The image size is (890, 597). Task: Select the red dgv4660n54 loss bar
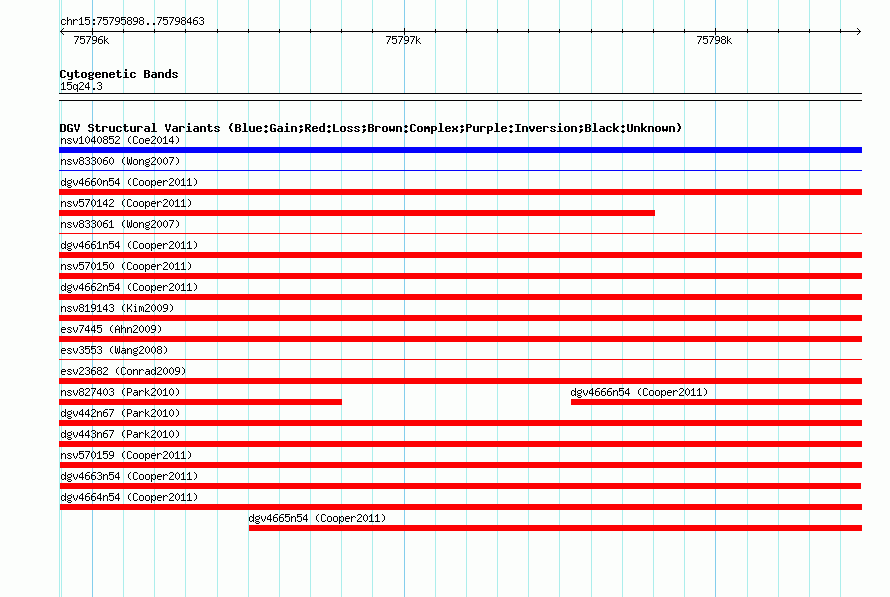460,192
